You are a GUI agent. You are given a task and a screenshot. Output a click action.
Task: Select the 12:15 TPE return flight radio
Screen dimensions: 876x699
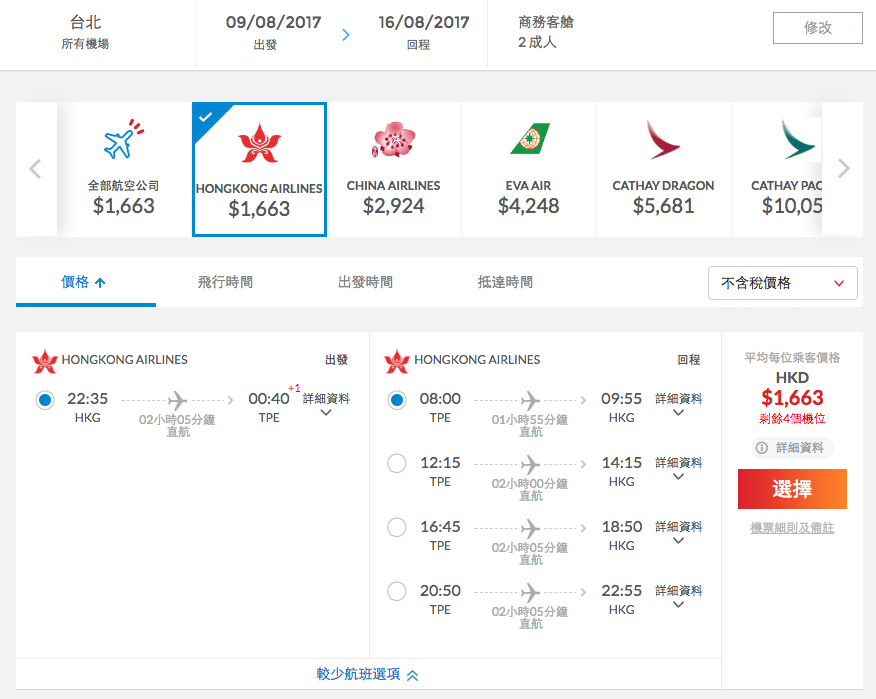397,463
